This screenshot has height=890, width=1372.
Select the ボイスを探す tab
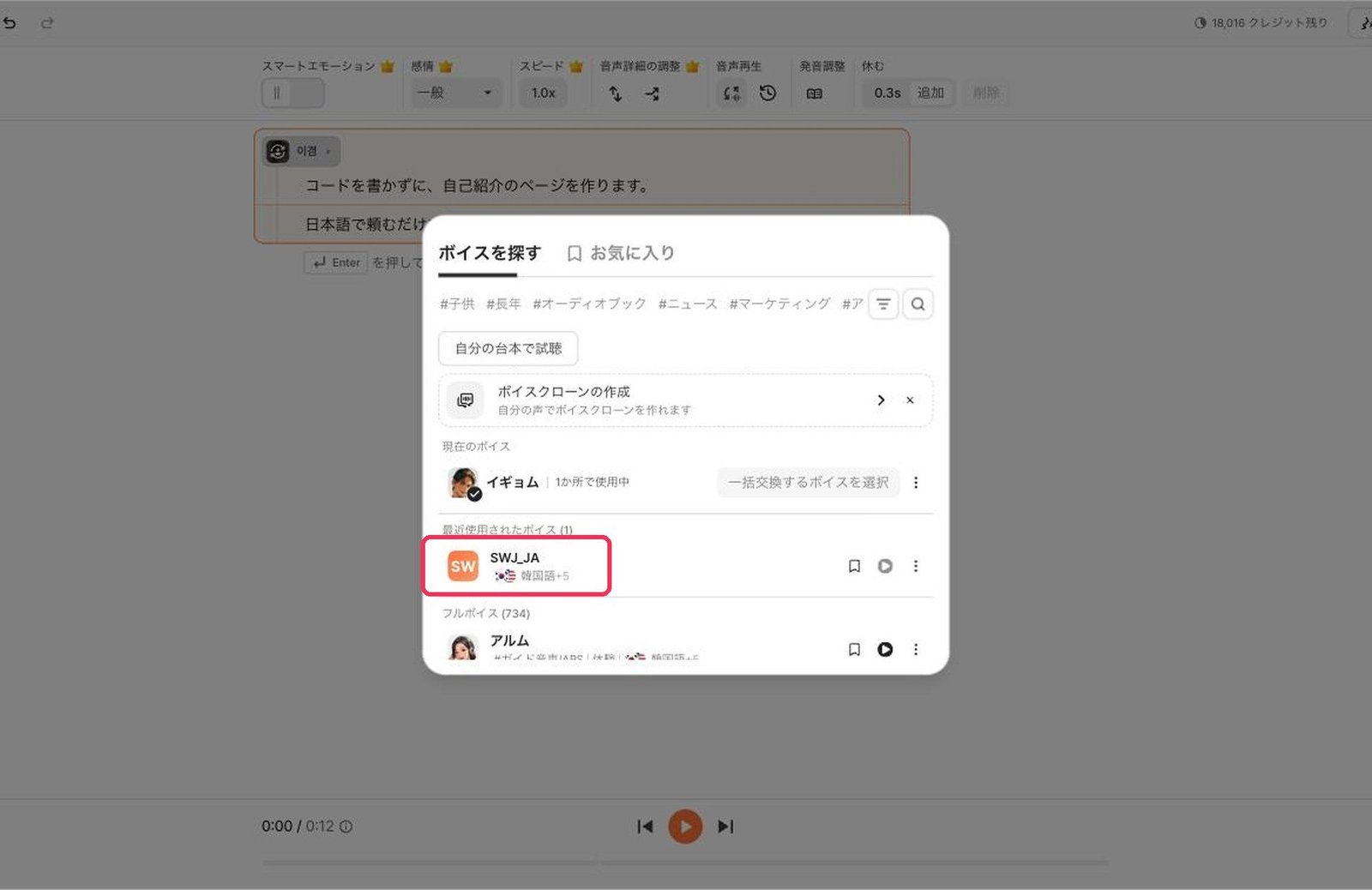[490, 253]
